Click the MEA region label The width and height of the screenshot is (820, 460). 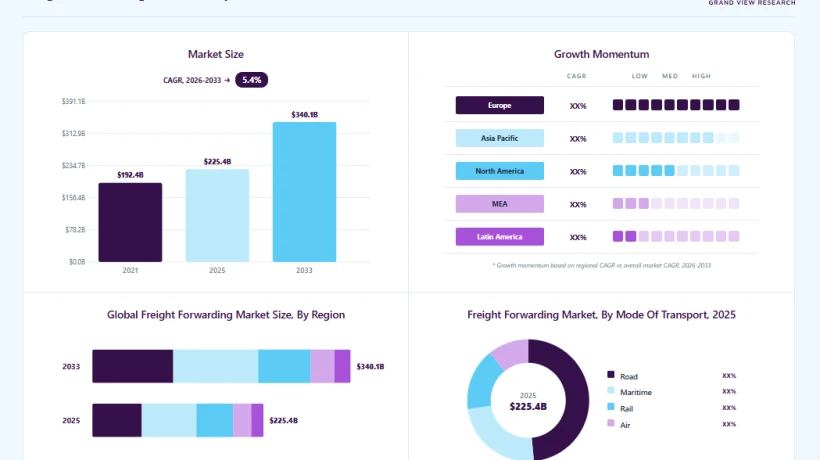pyautogui.click(x=499, y=204)
